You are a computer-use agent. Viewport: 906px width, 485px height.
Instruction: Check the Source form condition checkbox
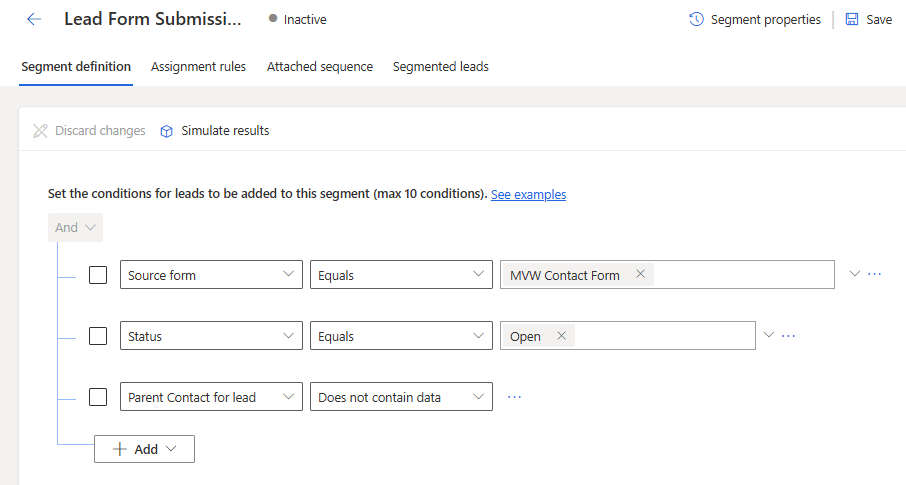click(98, 275)
